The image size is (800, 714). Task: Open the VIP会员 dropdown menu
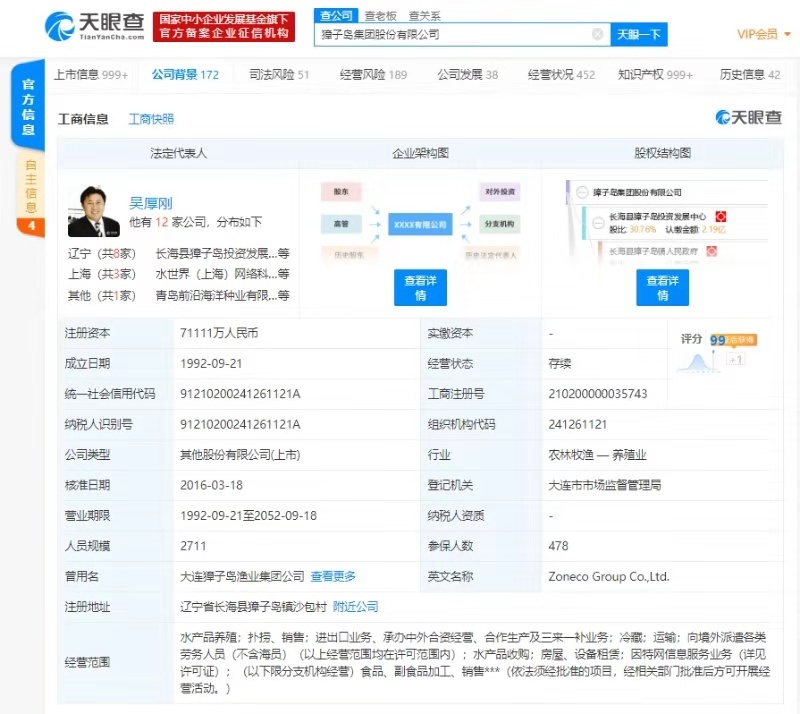click(763, 34)
